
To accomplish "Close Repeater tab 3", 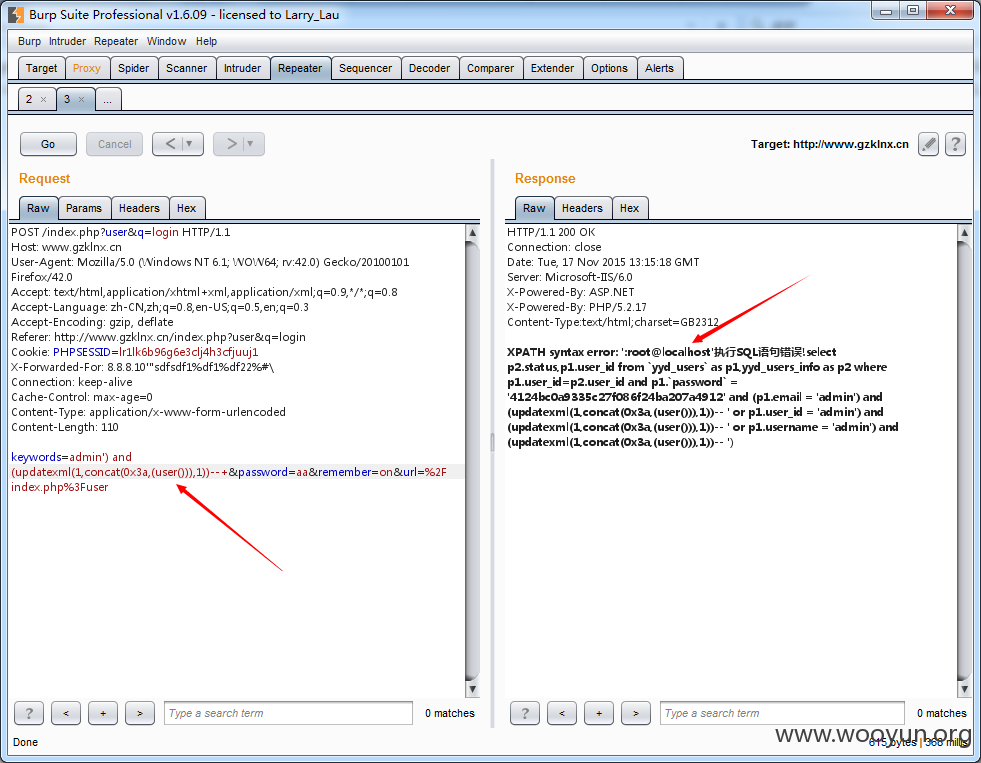I will [81, 99].
